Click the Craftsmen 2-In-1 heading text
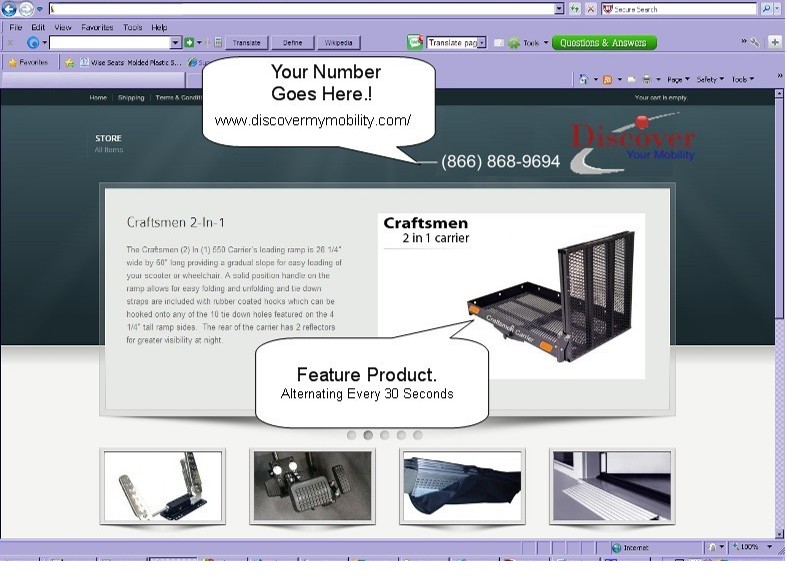The image size is (787, 576). (x=176, y=222)
